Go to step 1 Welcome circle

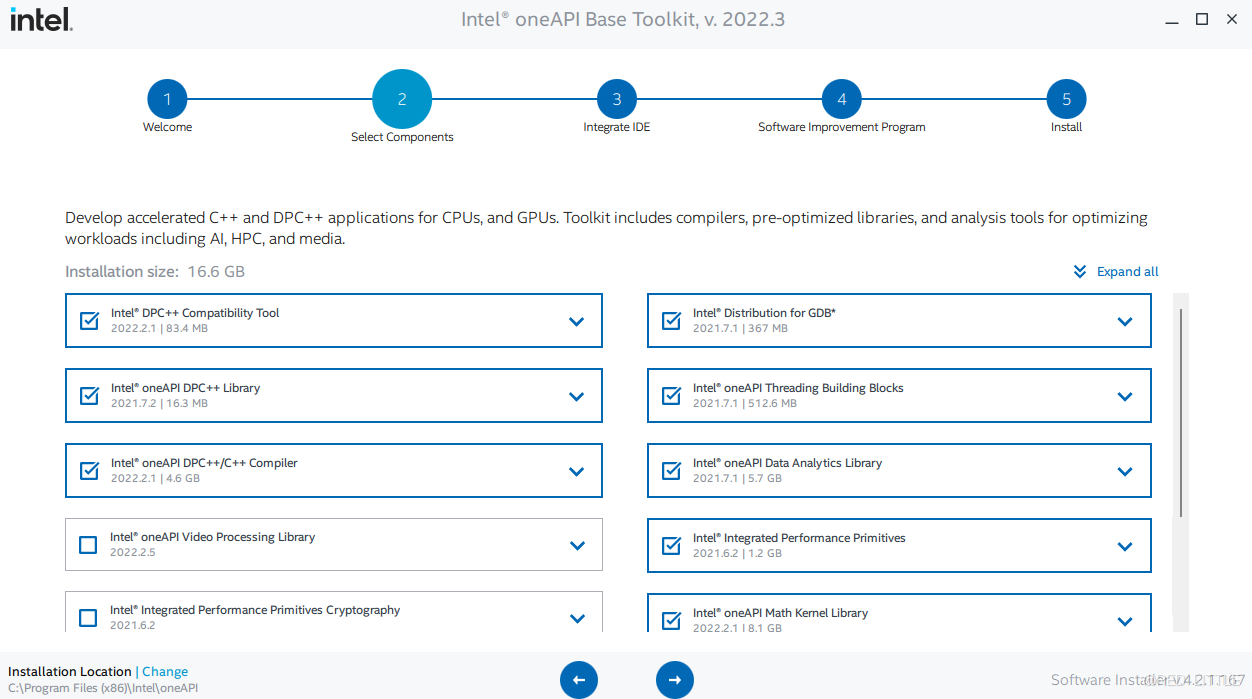pos(167,99)
